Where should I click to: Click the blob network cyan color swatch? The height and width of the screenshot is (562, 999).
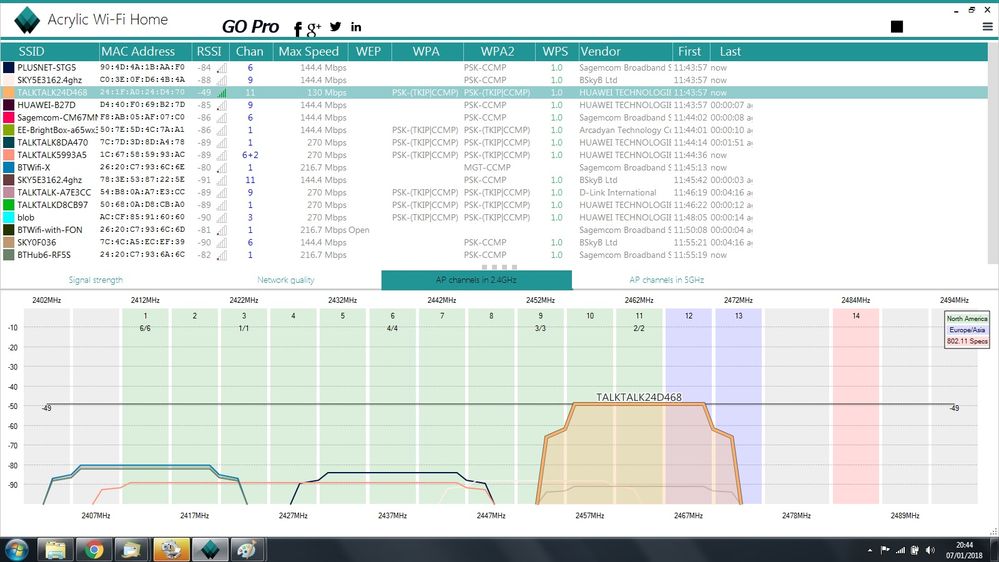click(9, 217)
